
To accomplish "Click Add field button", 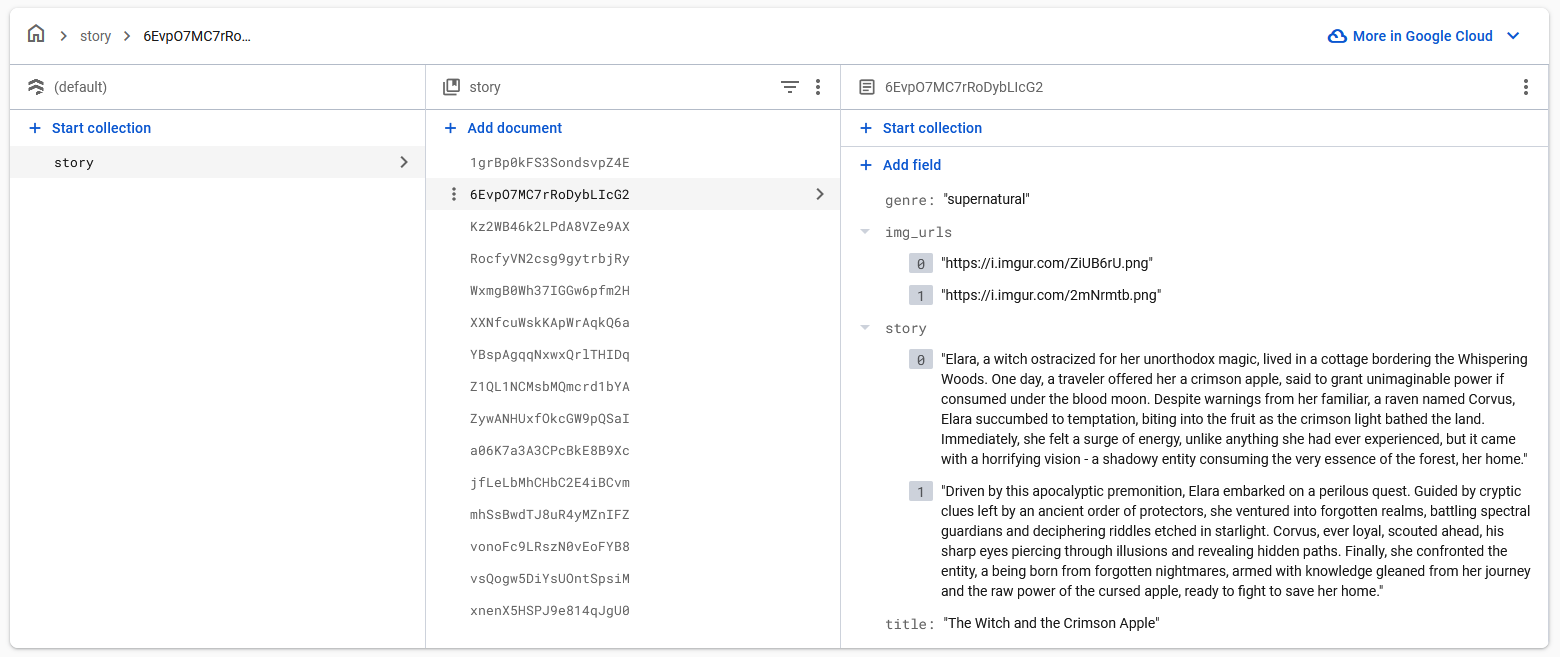I will pyautogui.click(x=911, y=165).
